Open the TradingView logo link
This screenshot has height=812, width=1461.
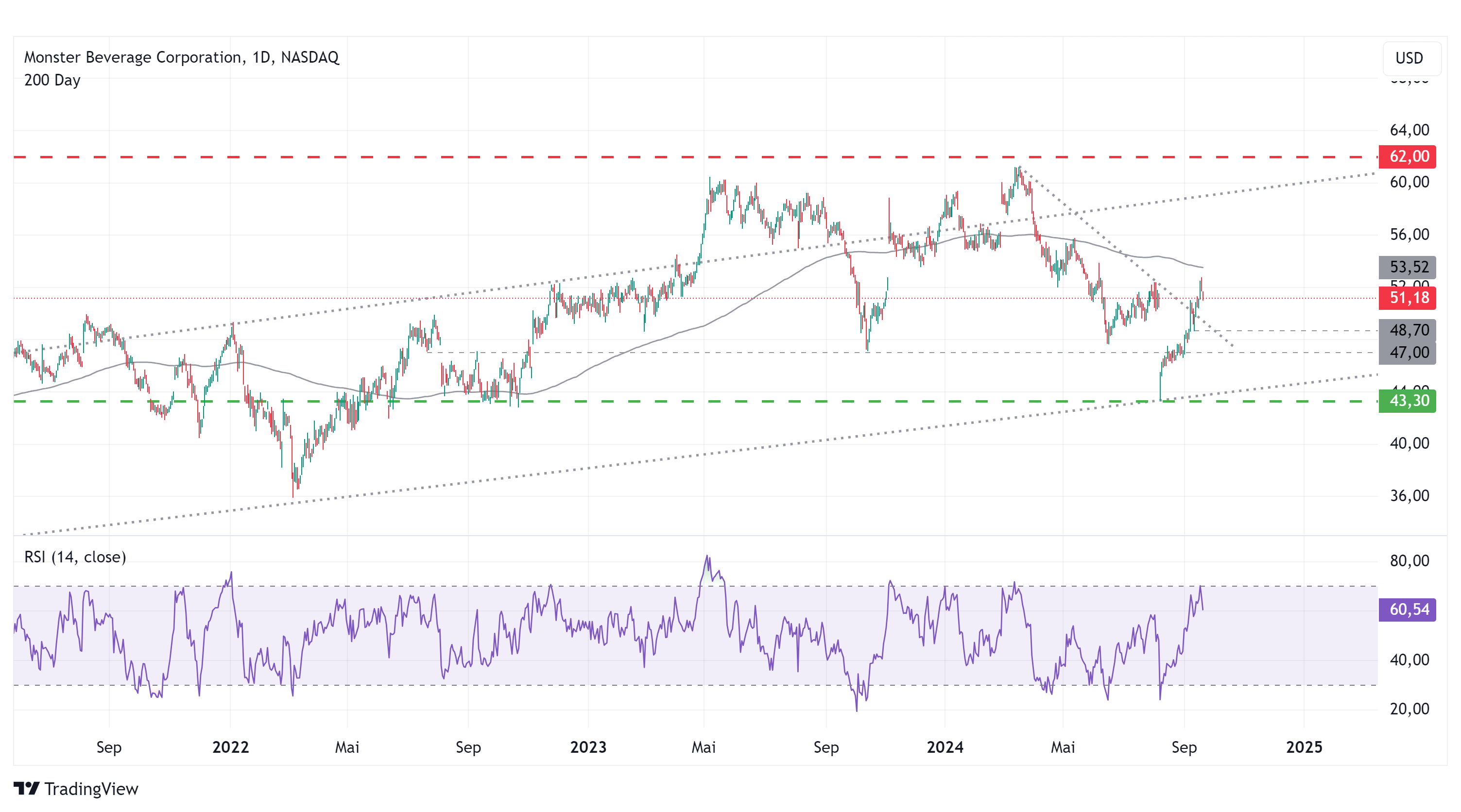(x=76, y=789)
